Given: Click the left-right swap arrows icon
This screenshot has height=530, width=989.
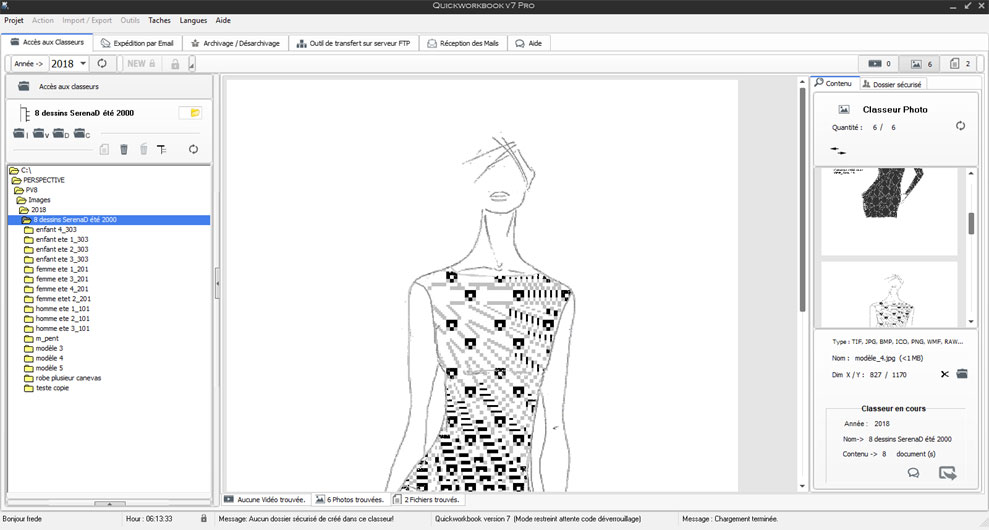Looking at the screenshot, I should 838,151.
